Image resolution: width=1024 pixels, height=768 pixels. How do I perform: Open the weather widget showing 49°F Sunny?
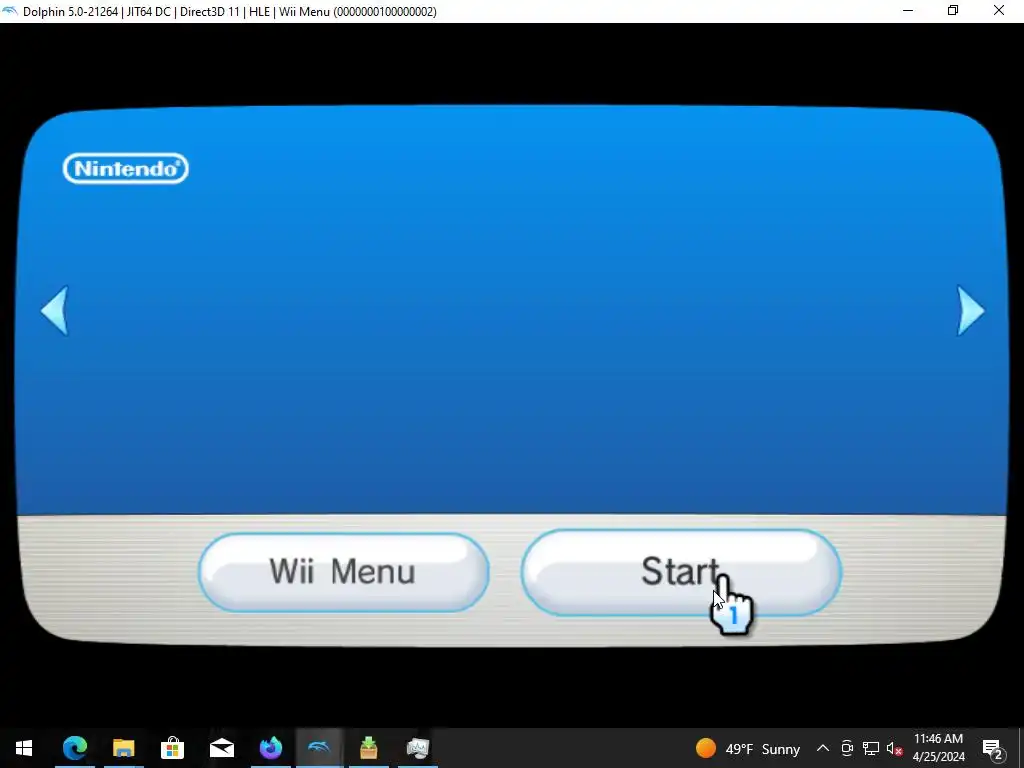[748, 748]
